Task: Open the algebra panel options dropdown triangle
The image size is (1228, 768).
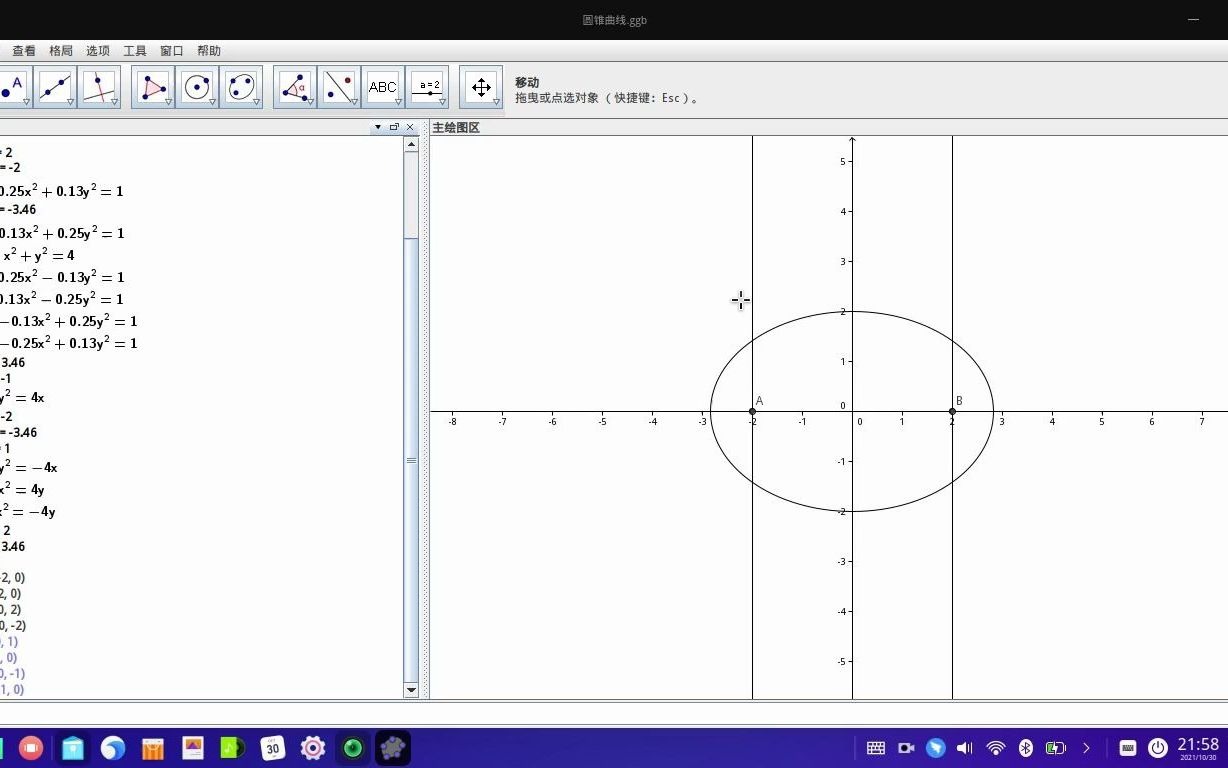Action: tap(377, 127)
